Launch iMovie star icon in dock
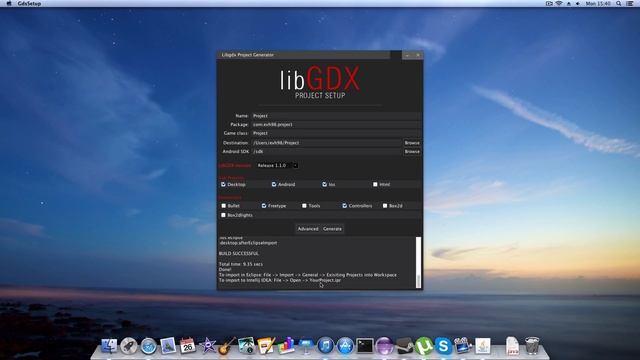The width and height of the screenshot is (640, 360). pos(207,346)
